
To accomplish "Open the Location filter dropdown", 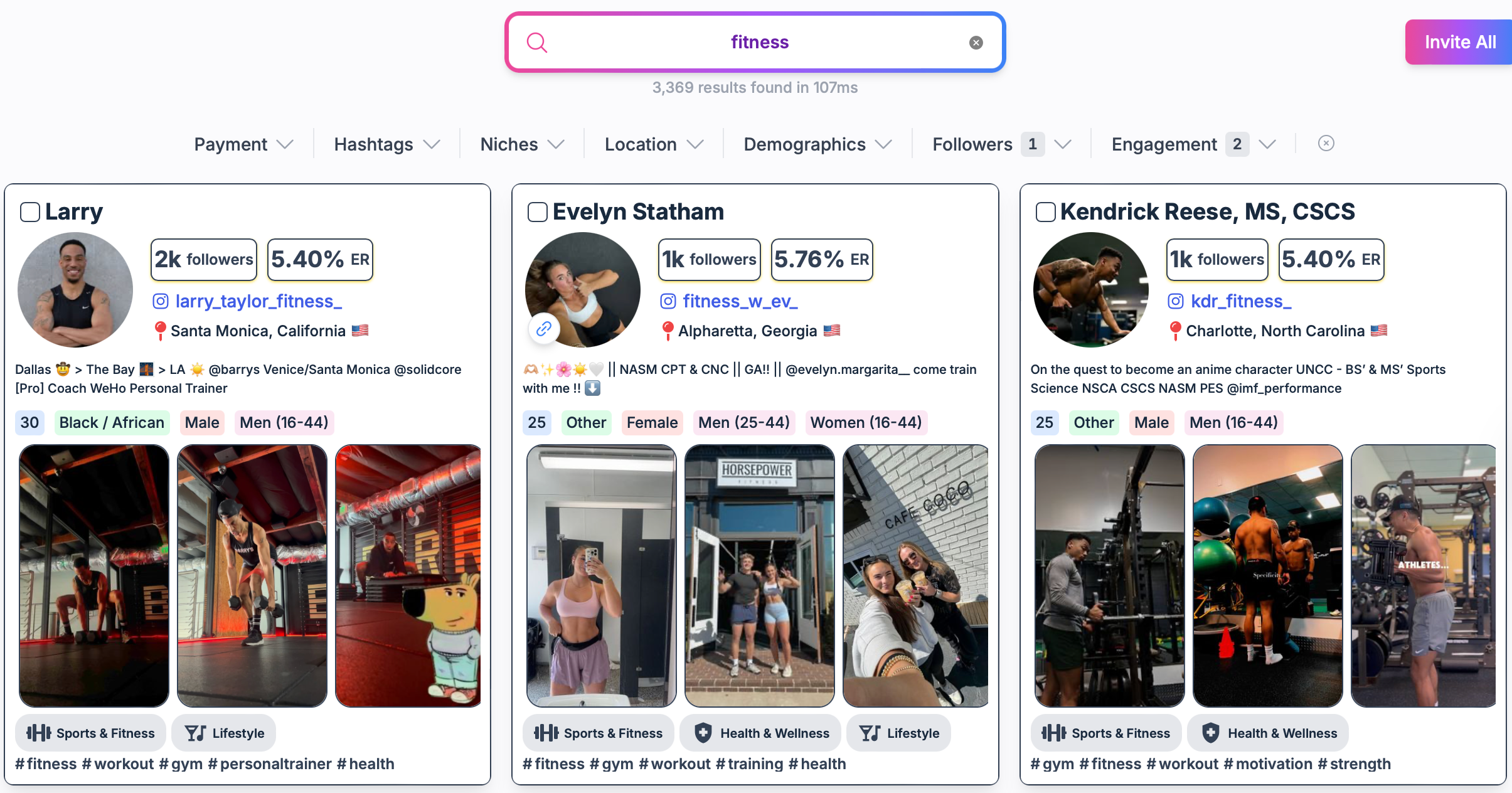I will (654, 144).
